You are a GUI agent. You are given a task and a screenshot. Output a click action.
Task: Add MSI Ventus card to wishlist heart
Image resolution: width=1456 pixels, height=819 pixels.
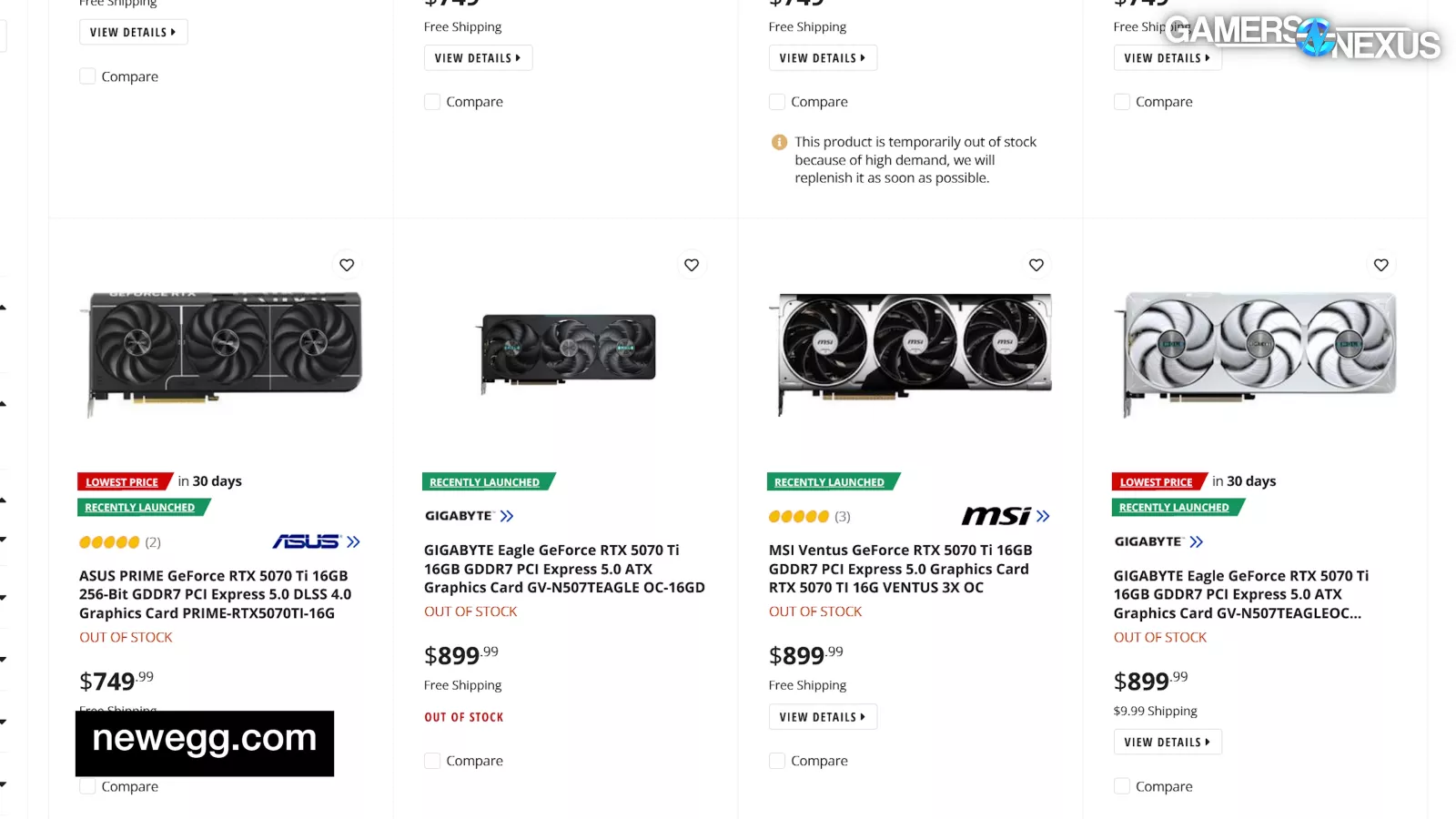[x=1036, y=265]
